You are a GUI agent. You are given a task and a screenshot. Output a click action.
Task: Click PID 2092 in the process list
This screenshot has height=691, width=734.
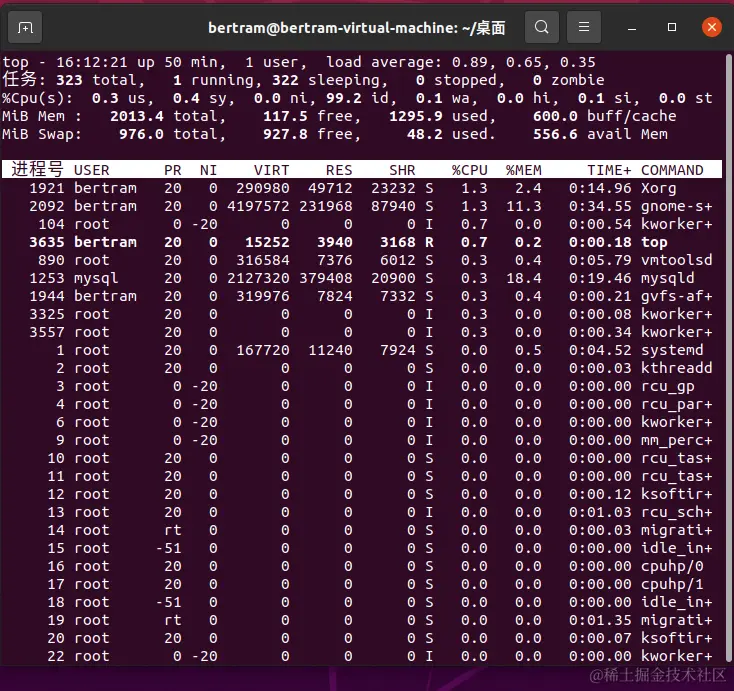coord(47,206)
